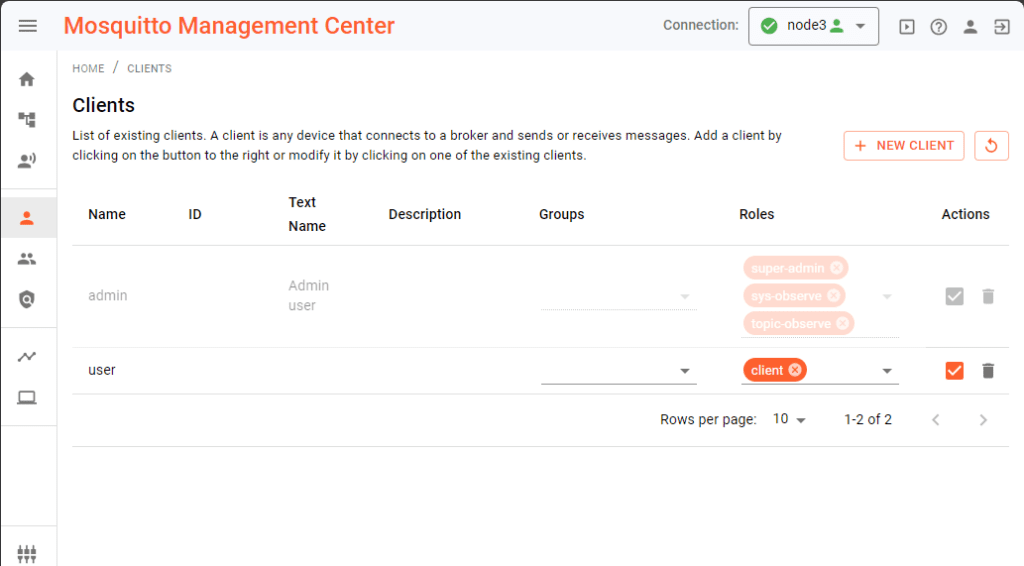Select the user client name cell

[x=102, y=370]
